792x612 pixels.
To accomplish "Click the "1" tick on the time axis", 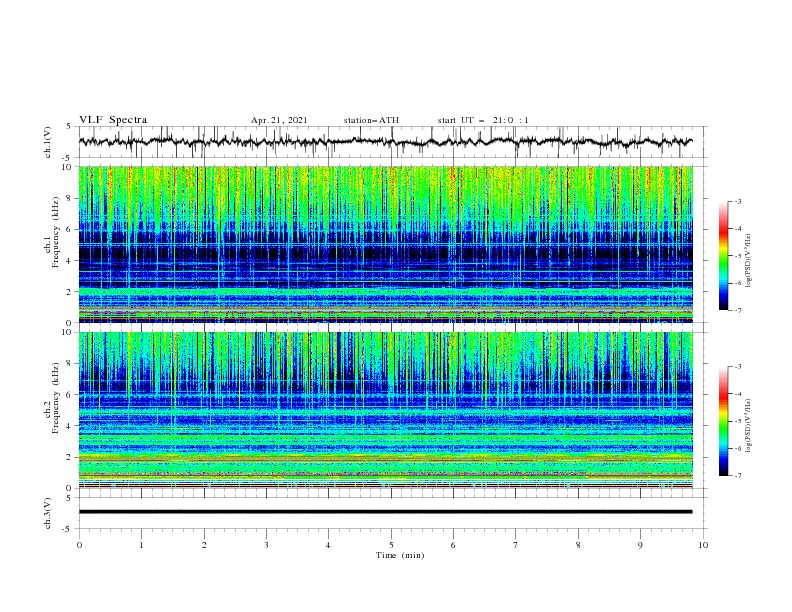I will (x=141, y=545).
